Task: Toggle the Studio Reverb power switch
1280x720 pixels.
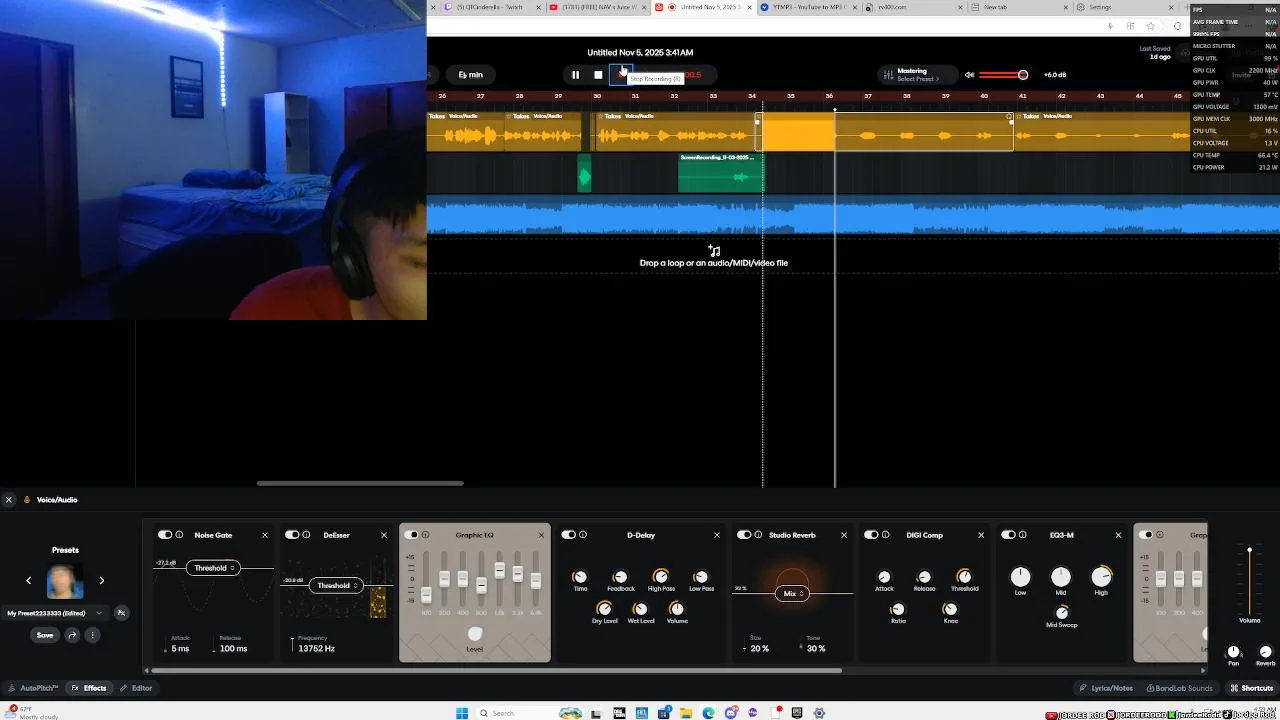Action: (744, 535)
